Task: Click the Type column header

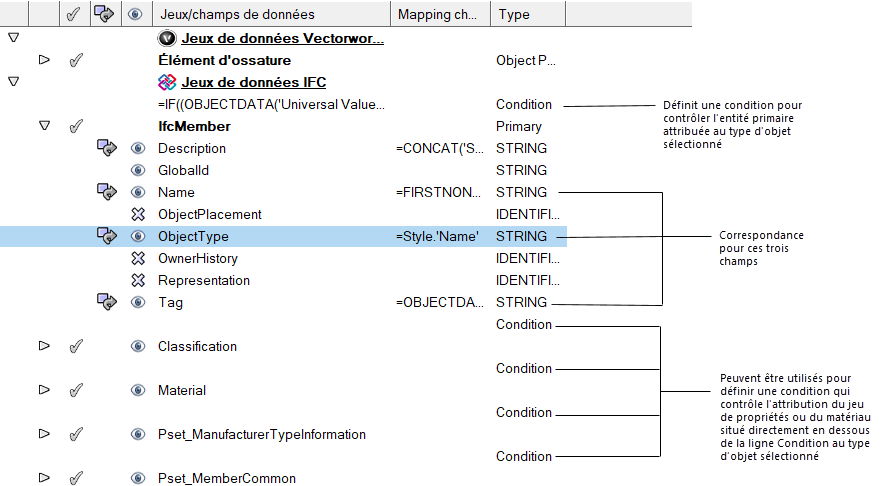Action: tap(528, 14)
